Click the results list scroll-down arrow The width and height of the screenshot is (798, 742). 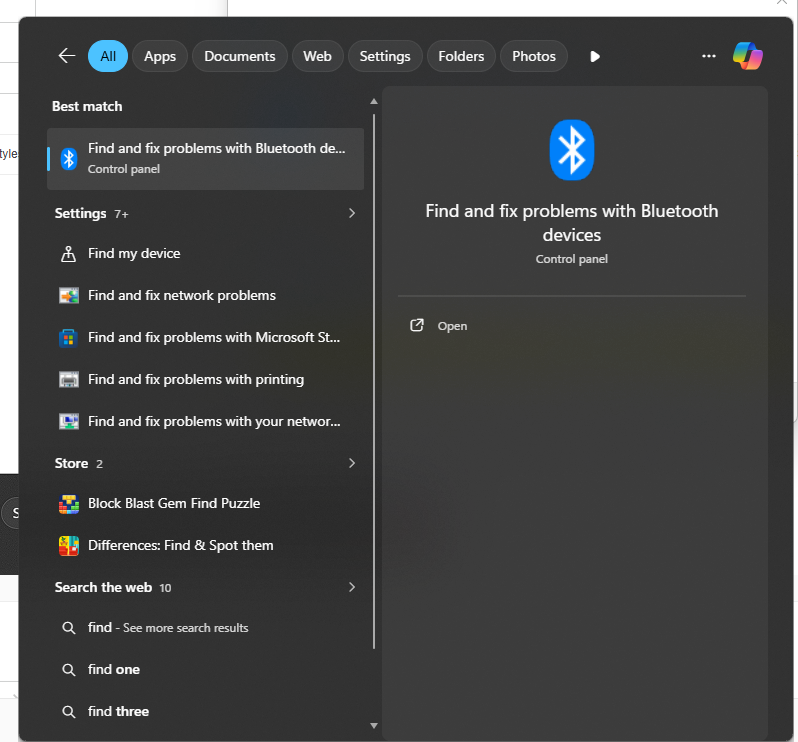pyautogui.click(x=374, y=726)
